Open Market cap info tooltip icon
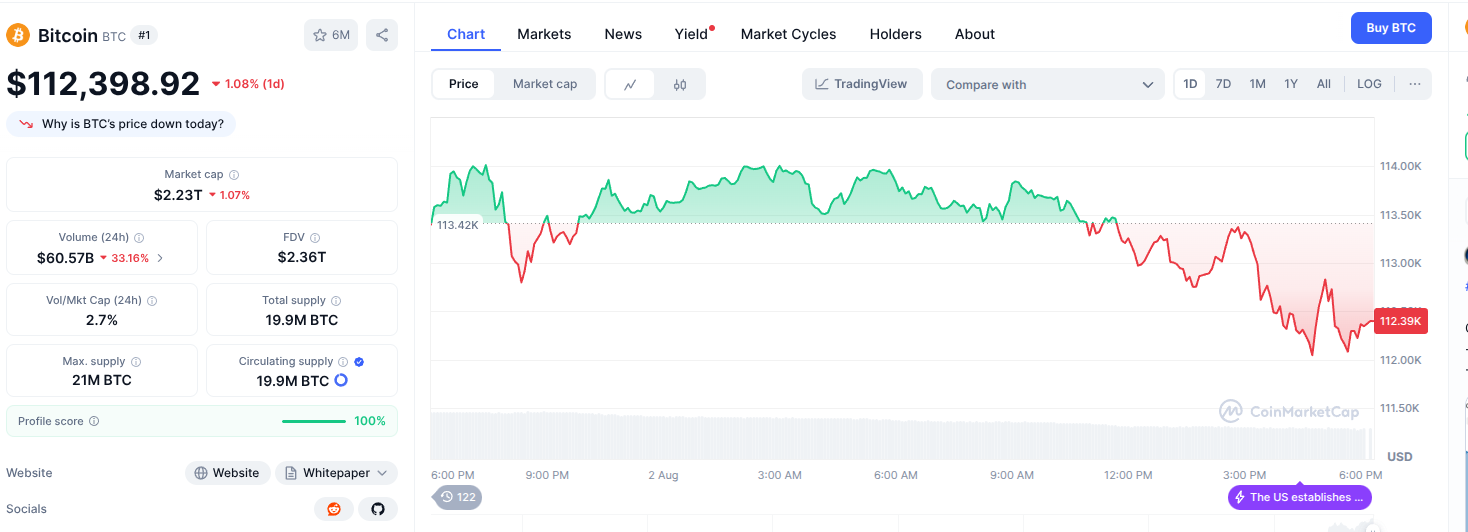1468x532 pixels. tap(234, 175)
